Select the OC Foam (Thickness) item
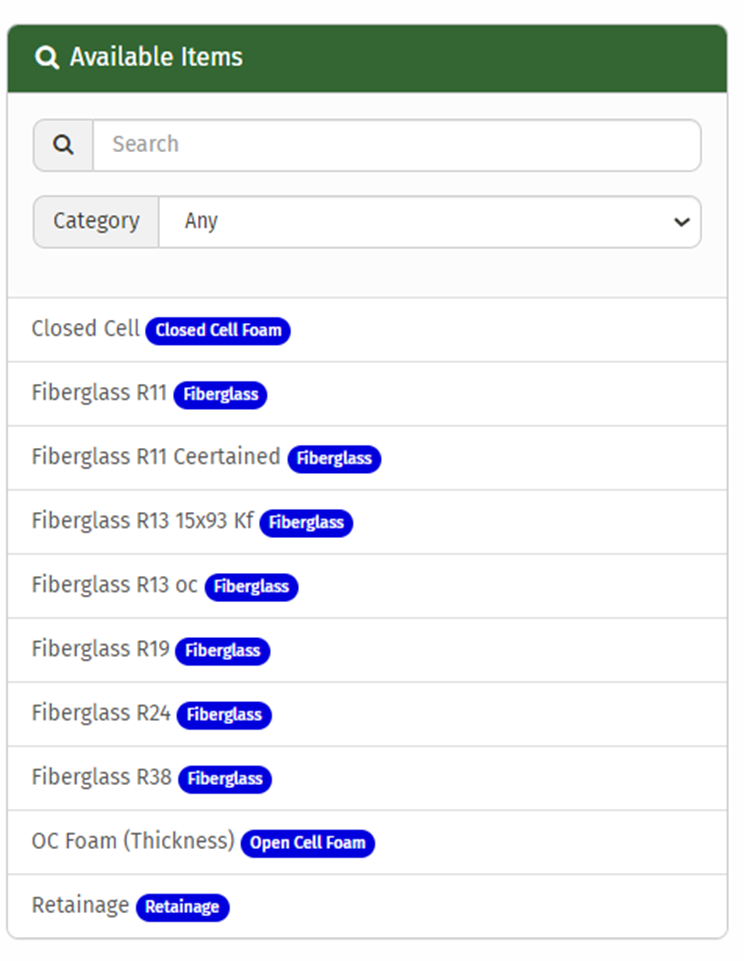 pos(132,841)
